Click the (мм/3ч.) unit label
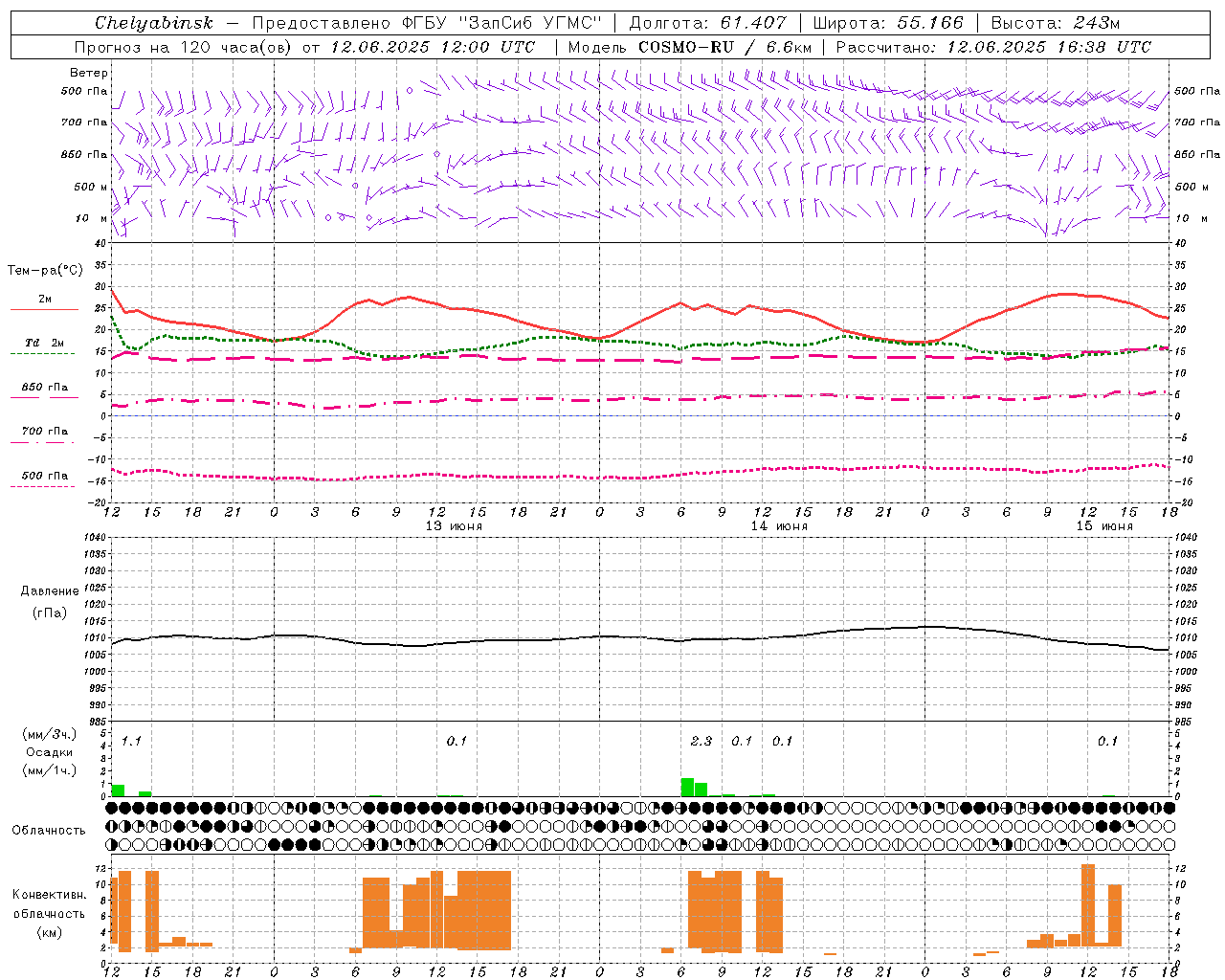The width and height of the screenshot is (1225, 980). click(x=50, y=734)
